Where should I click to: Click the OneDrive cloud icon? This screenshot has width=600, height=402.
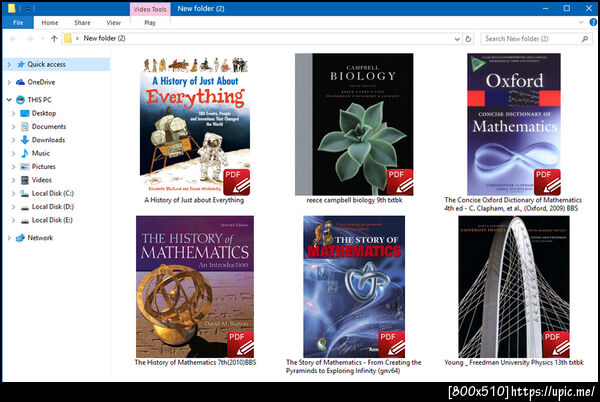click(x=20, y=82)
